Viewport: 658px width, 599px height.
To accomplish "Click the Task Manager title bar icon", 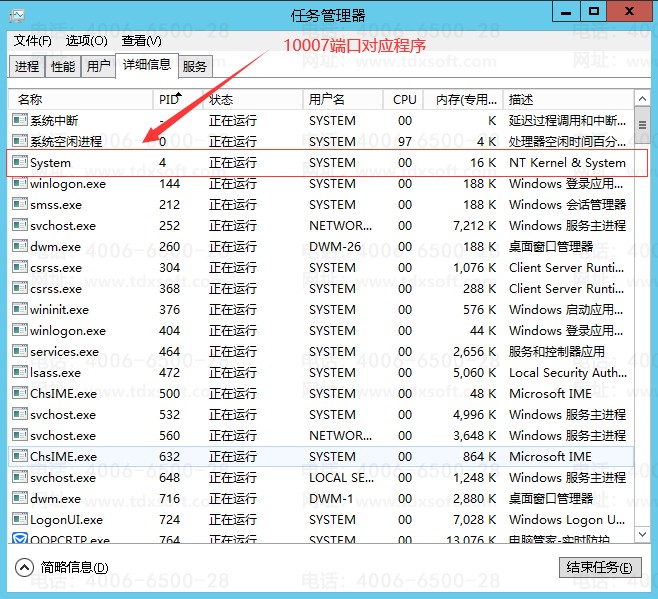I will [18, 14].
